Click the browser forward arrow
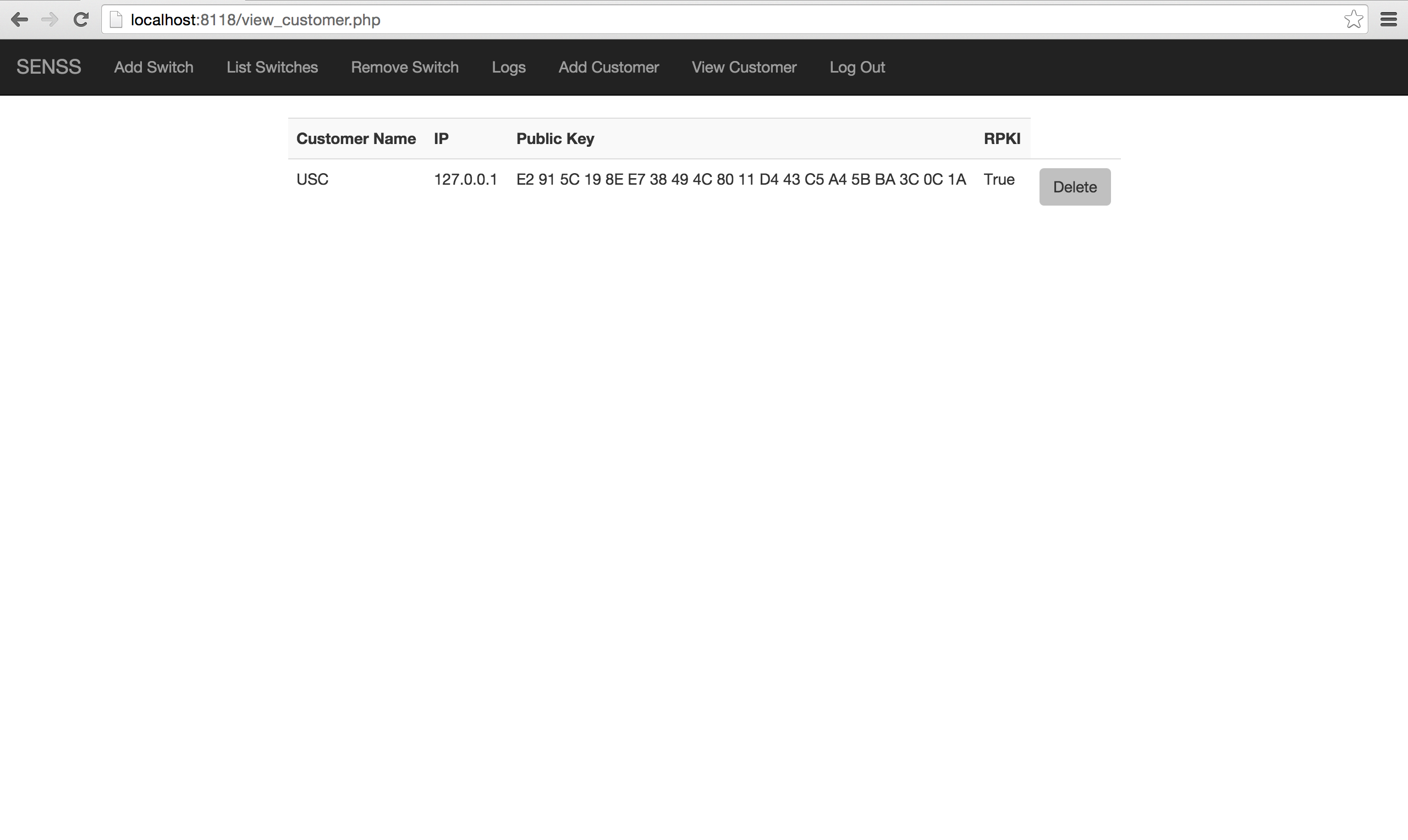The width and height of the screenshot is (1408, 840). pos(50,20)
